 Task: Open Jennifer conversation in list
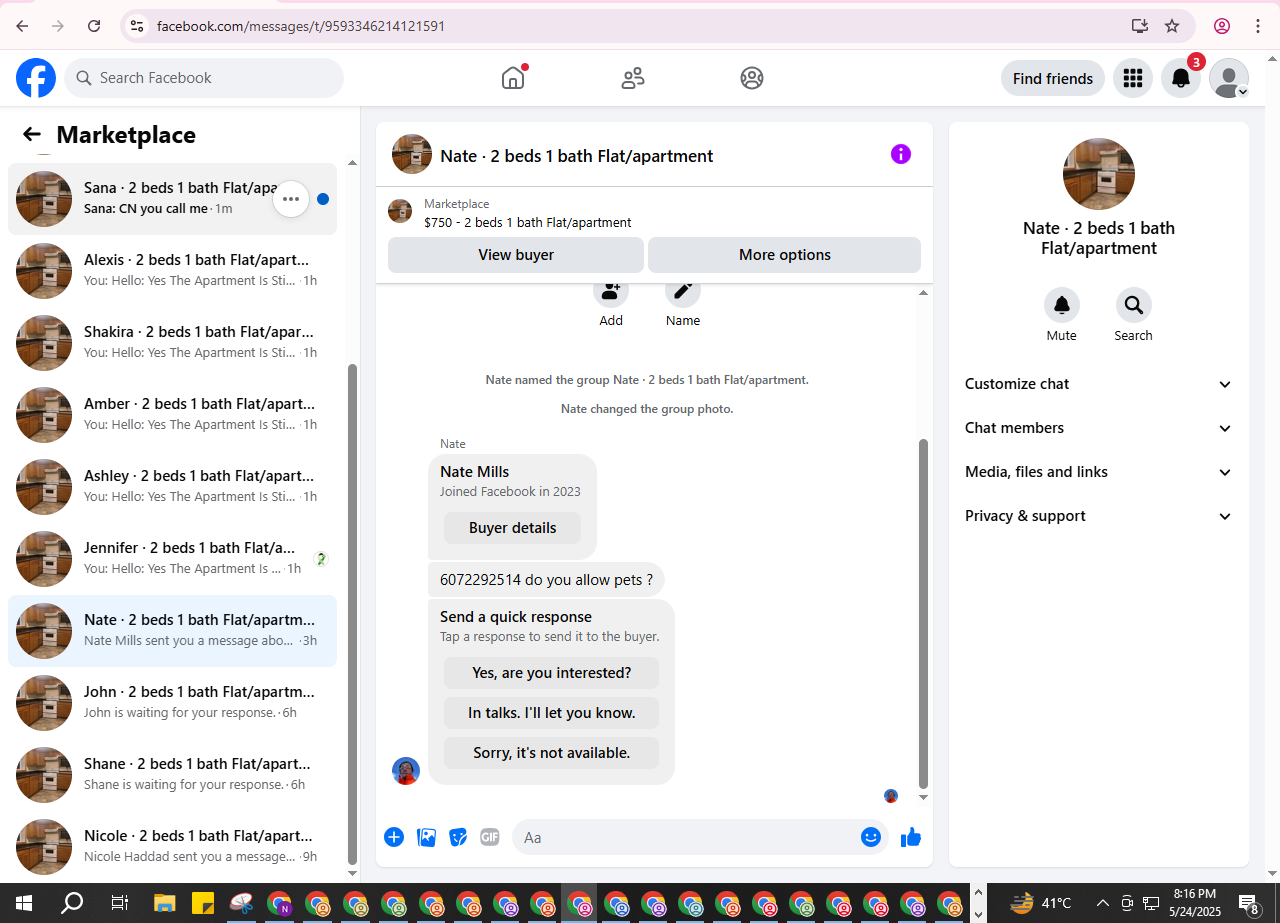[172, 559]
